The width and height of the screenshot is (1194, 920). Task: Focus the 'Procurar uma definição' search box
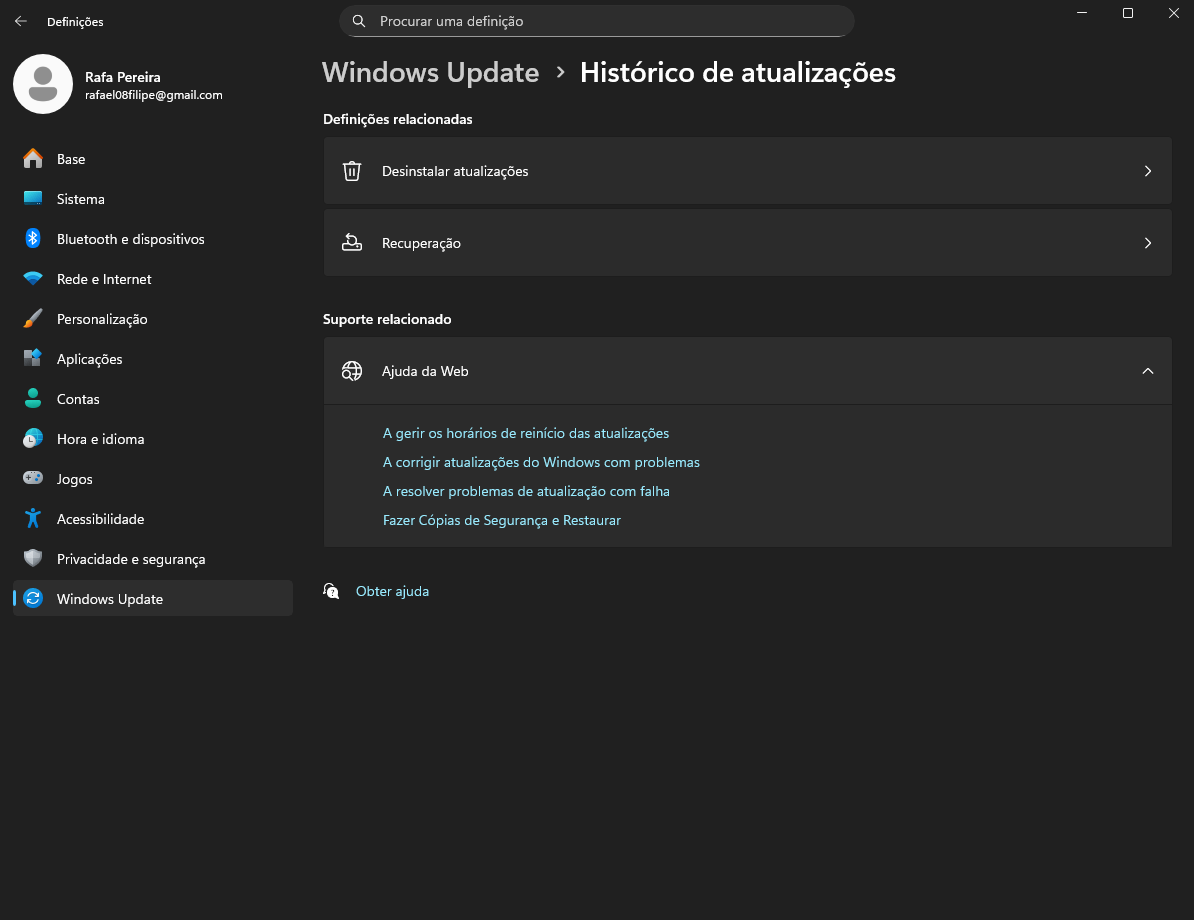(596, 21)
